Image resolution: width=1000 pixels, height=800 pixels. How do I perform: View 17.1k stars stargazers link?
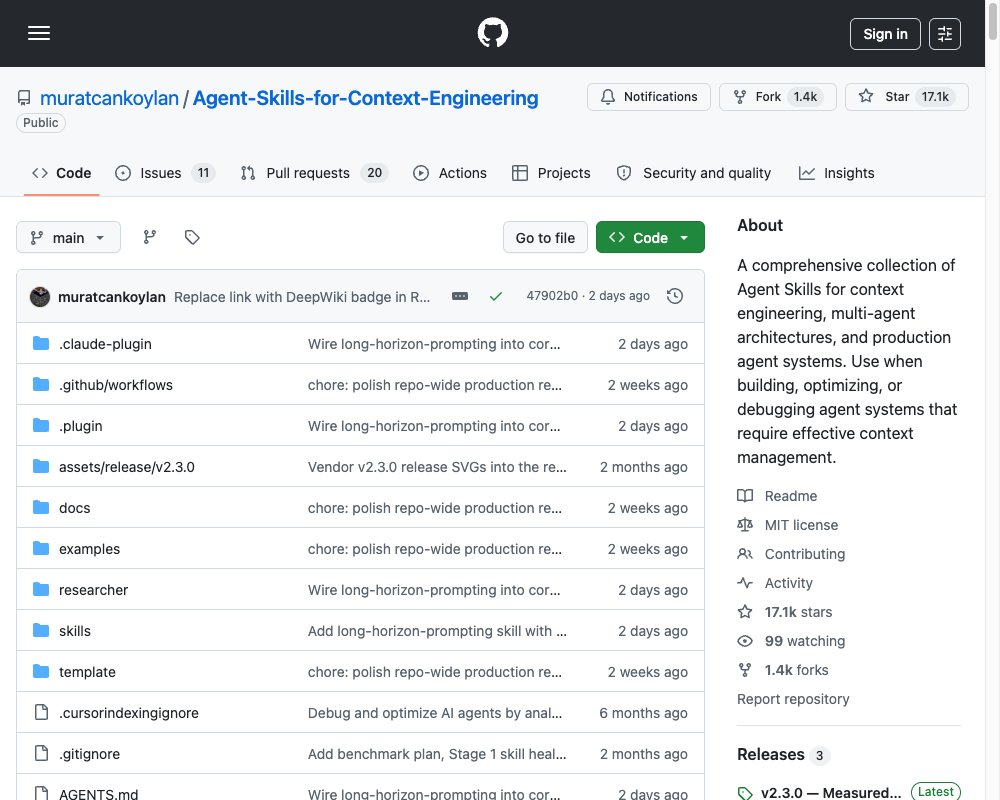(x=798, y=612)
